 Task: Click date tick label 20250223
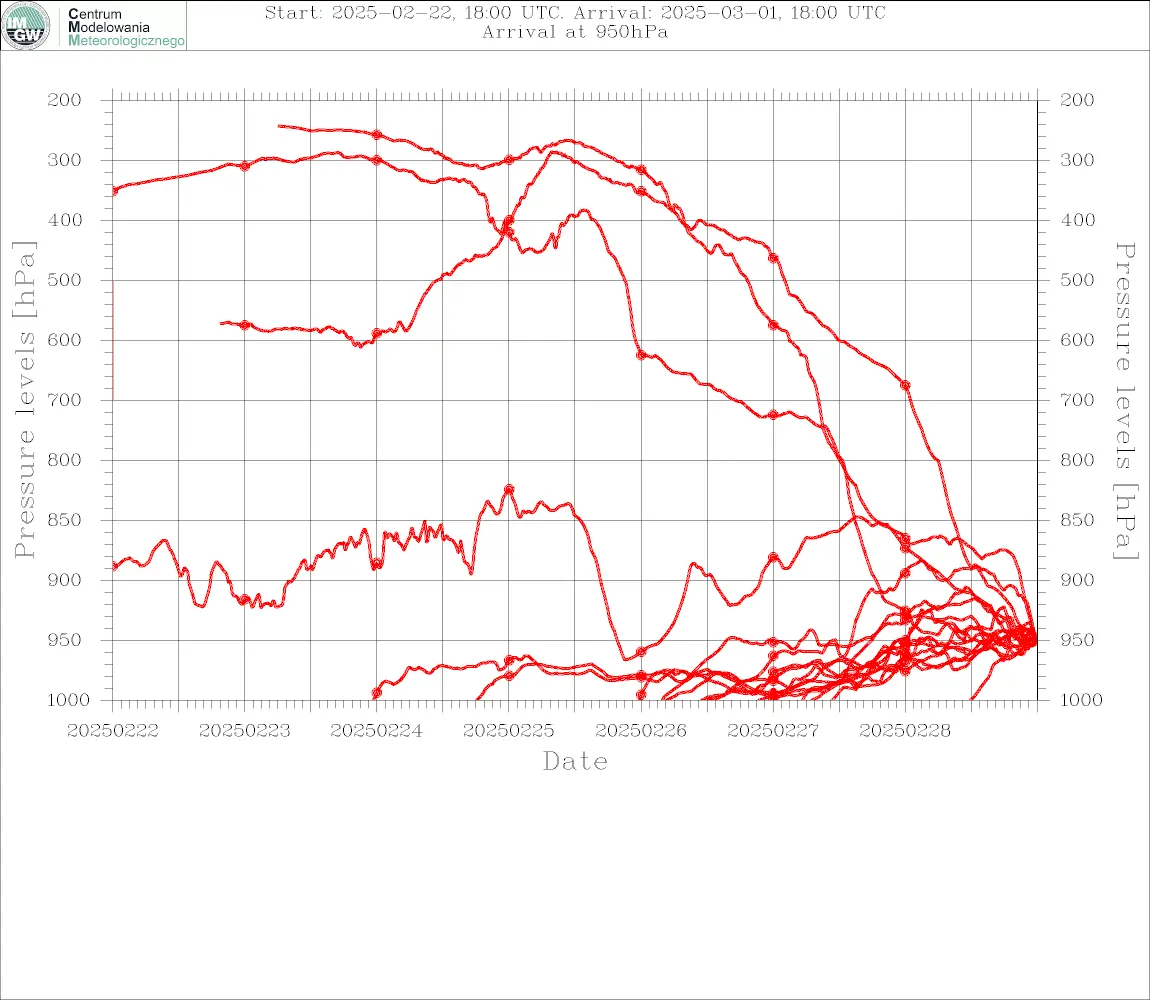click(x=244, y=731)
